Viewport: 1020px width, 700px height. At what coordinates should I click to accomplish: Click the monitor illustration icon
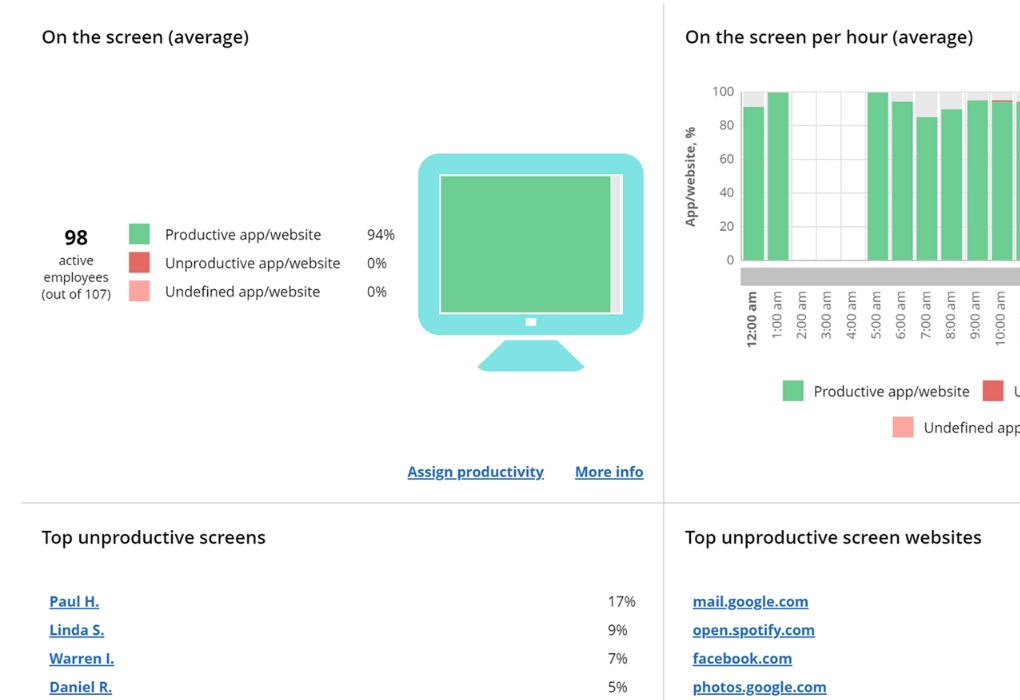point(530,260)
